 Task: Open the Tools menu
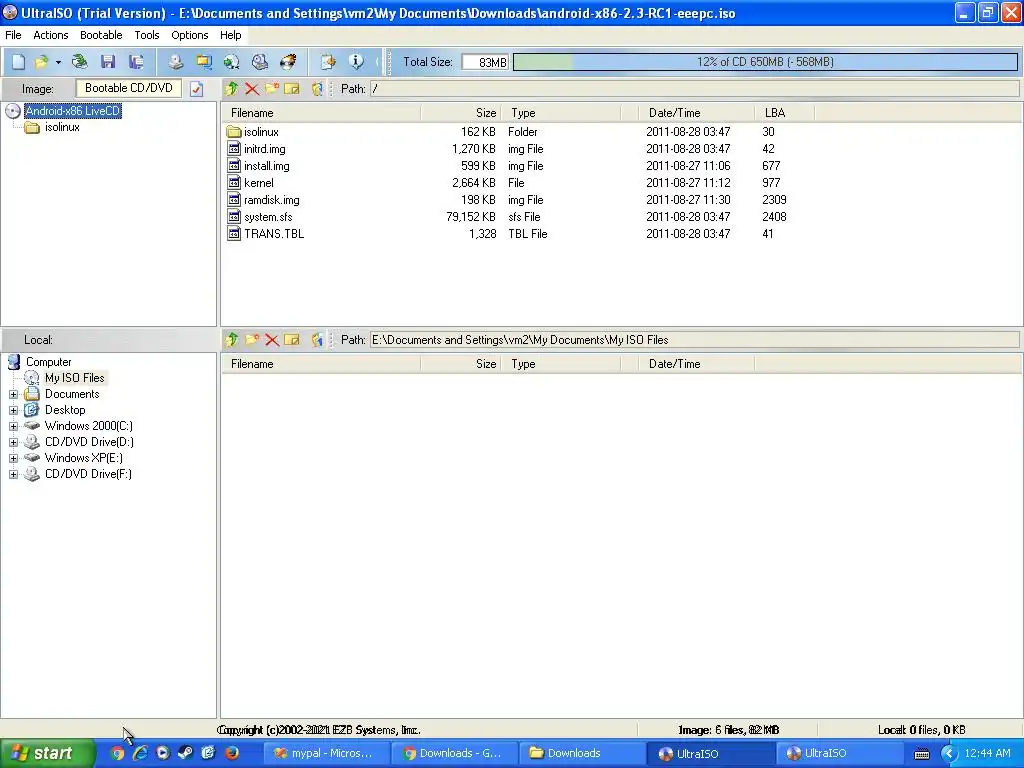pyautogui.click(x=147, y=35)
